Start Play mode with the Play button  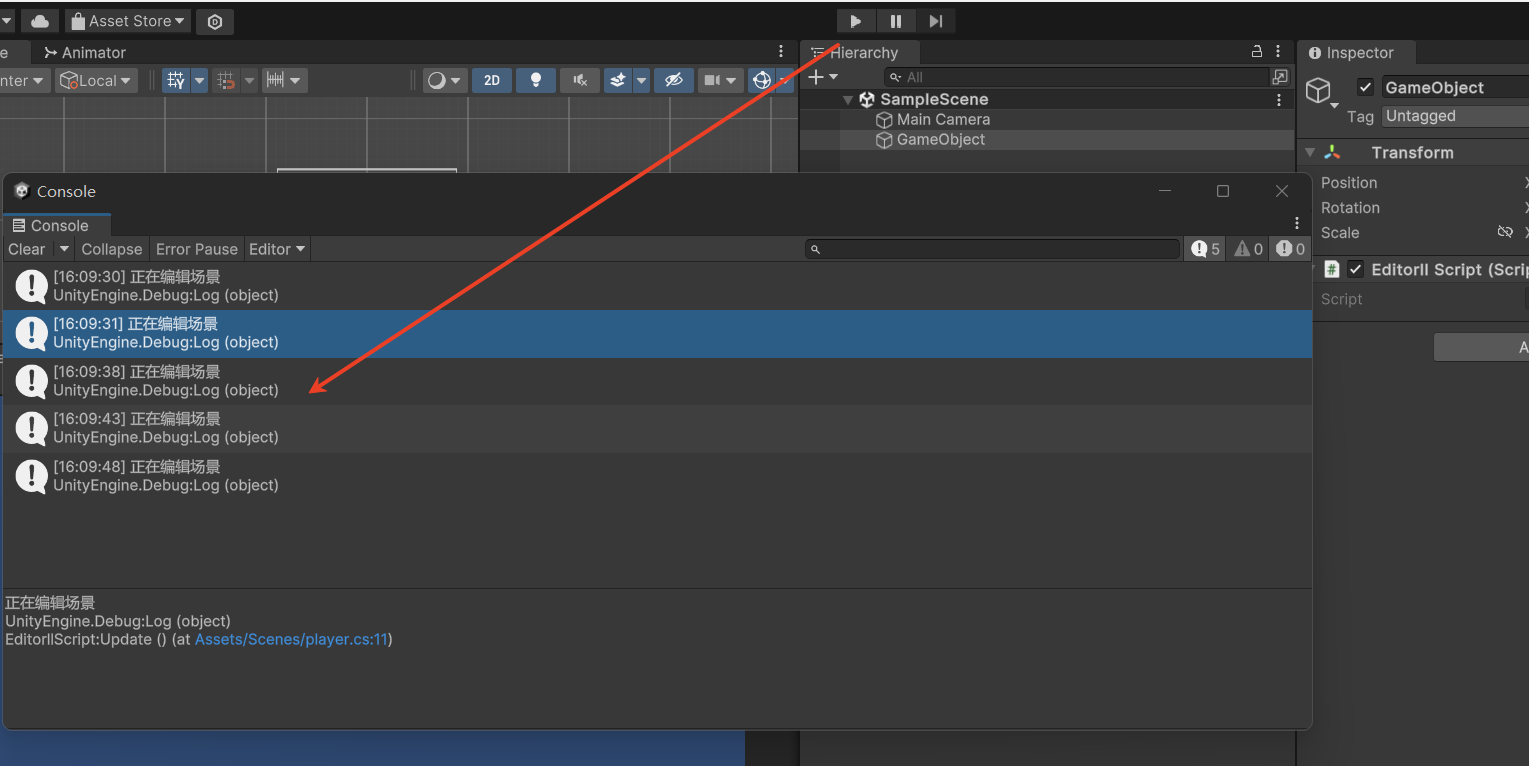click(855, 21)
